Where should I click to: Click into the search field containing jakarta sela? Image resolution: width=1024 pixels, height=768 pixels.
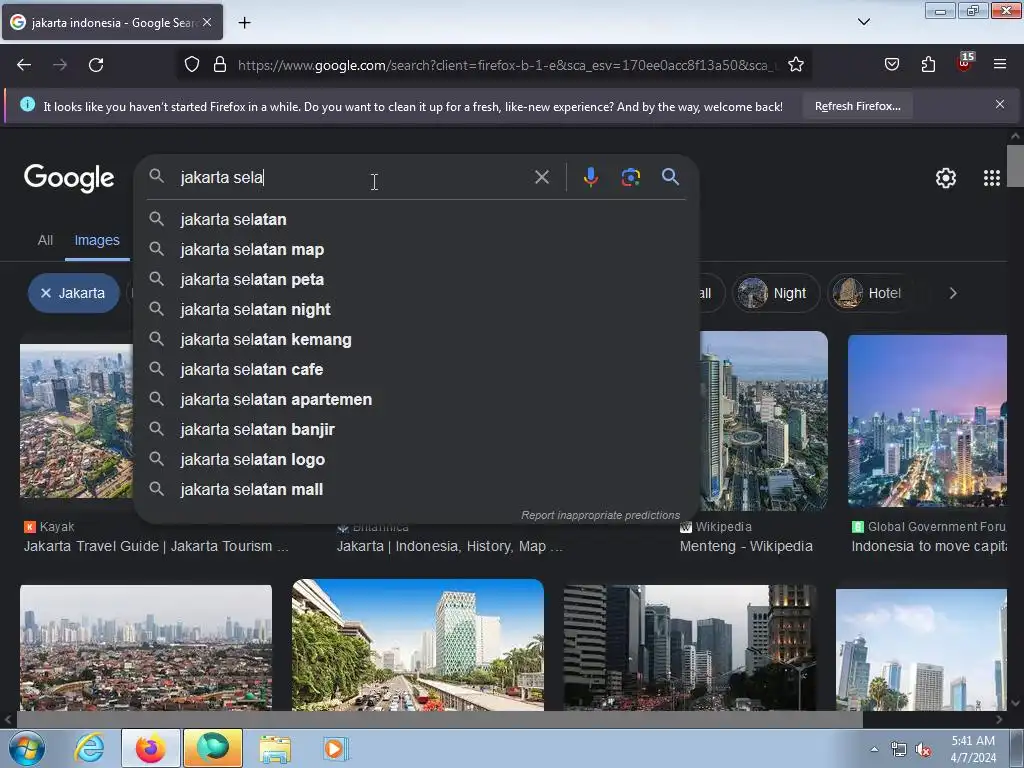coord(353,177)
